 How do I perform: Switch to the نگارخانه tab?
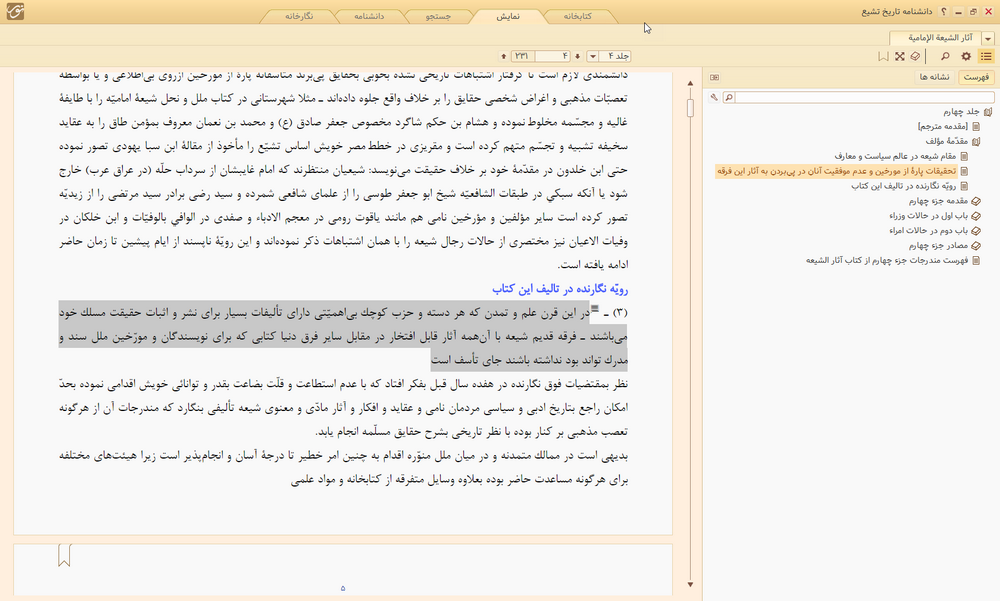[299, 17]
